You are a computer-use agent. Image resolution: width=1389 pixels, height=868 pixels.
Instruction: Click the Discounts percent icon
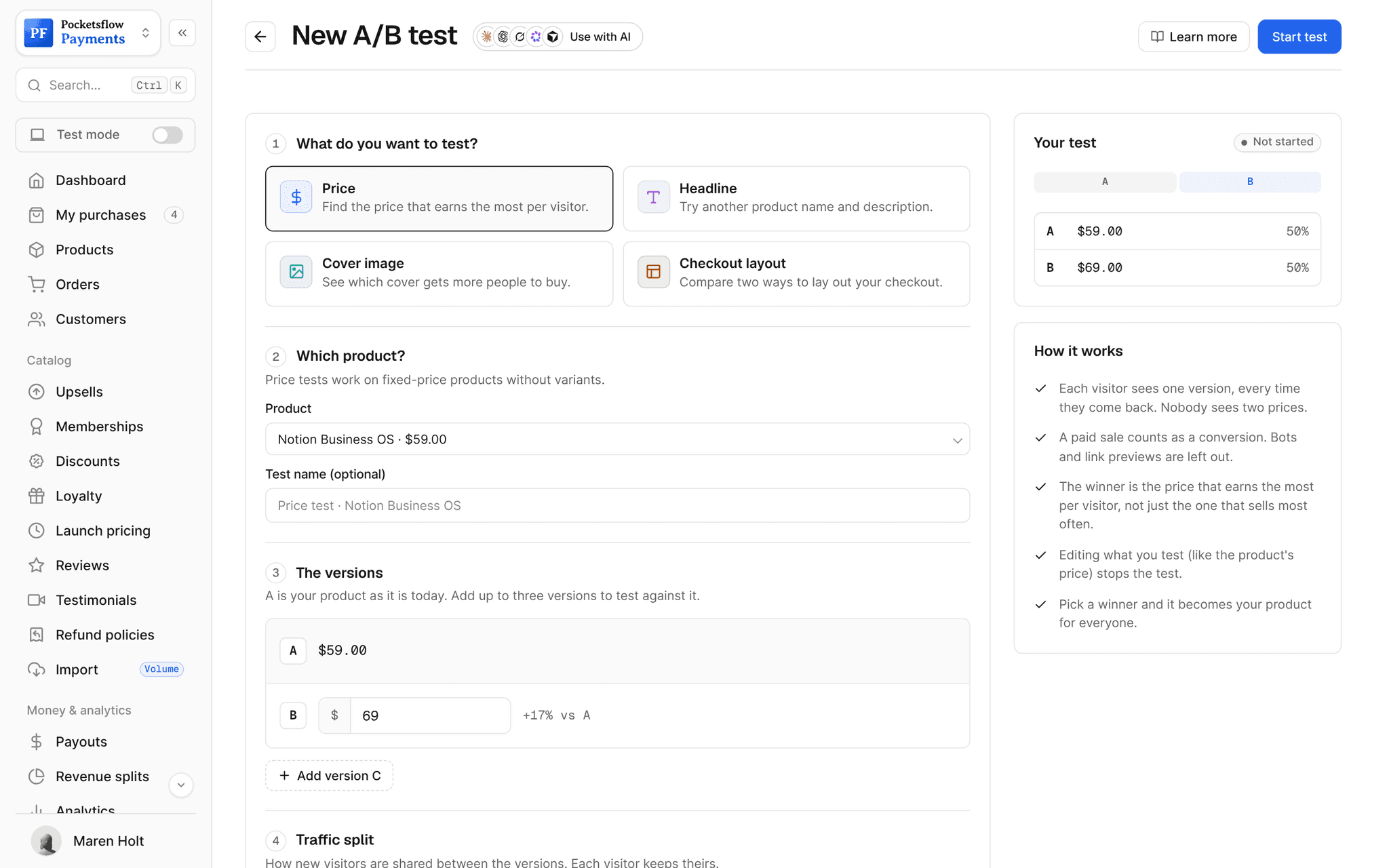pos(37,461)
